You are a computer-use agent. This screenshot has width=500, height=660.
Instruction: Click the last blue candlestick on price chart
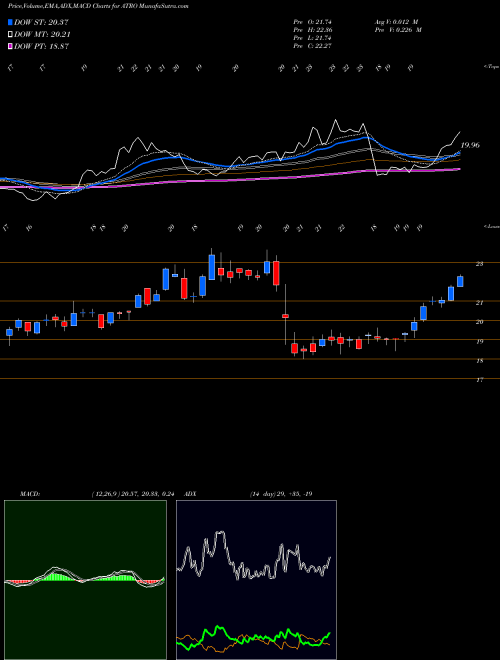[460, 281]
